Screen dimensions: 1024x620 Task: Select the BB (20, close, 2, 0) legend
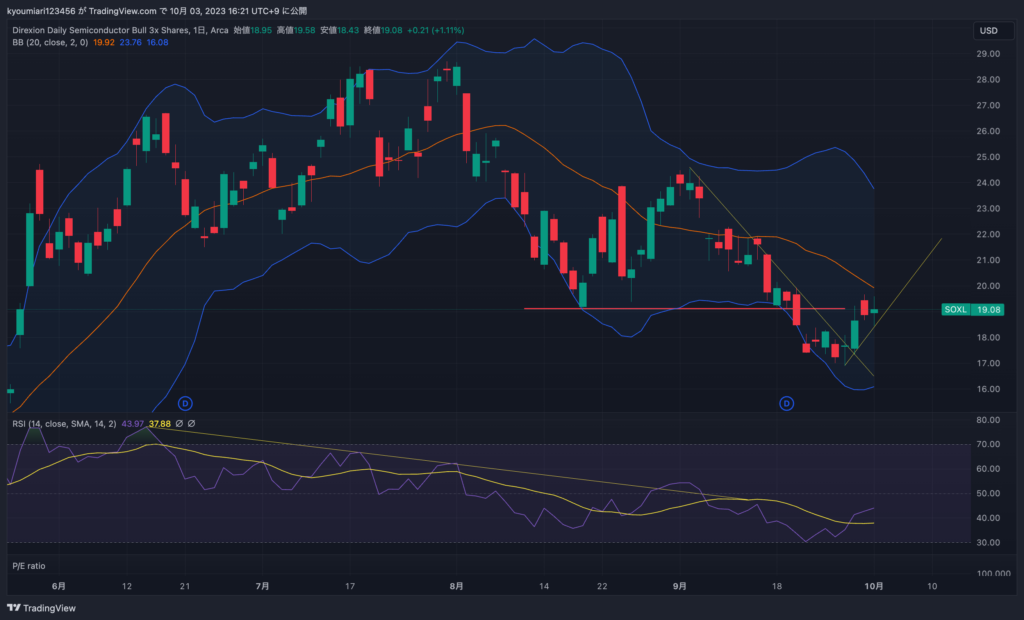point(50,42)
